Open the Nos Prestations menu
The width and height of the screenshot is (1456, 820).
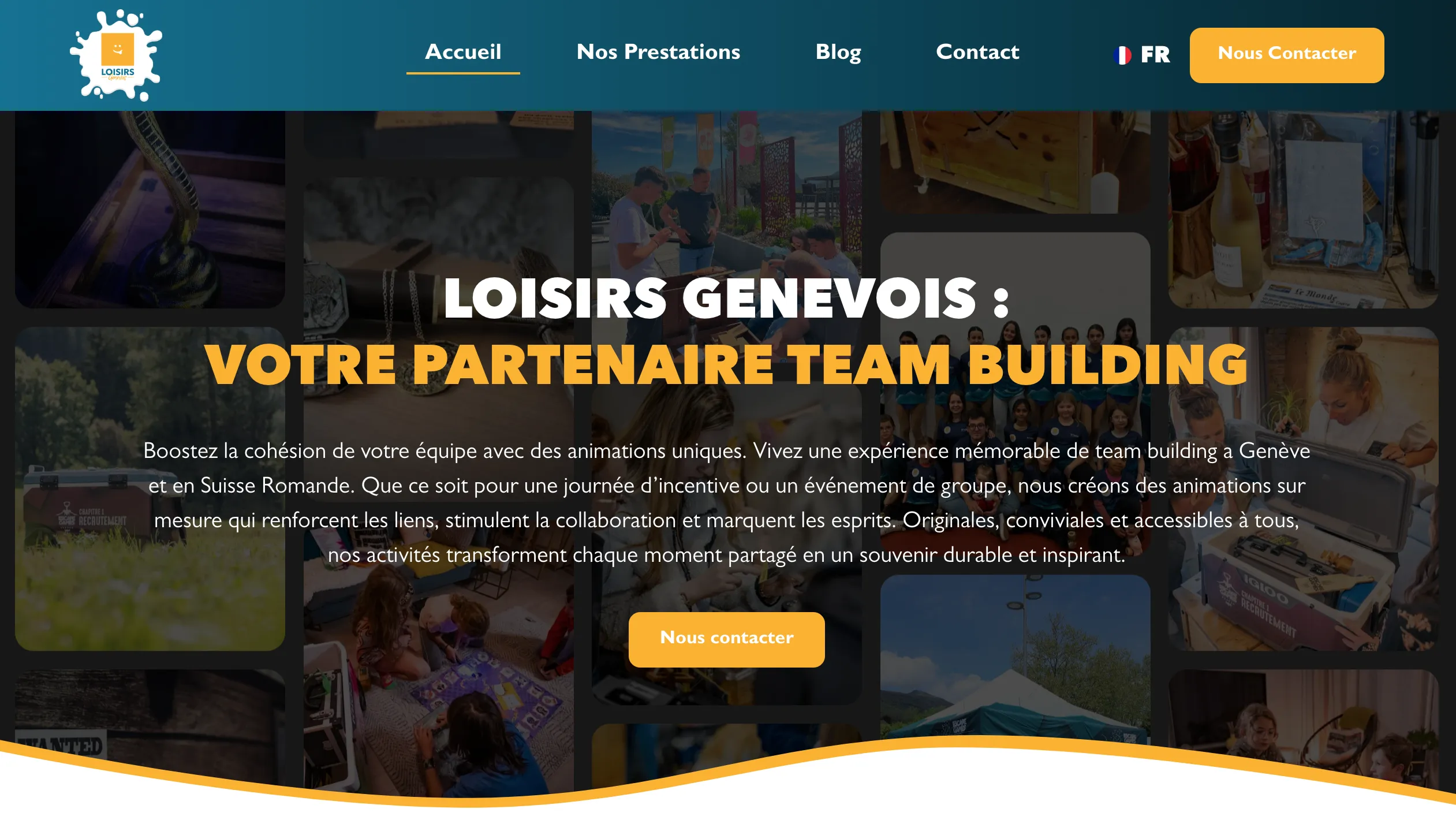pyautogui.click(x=658, y=53)
